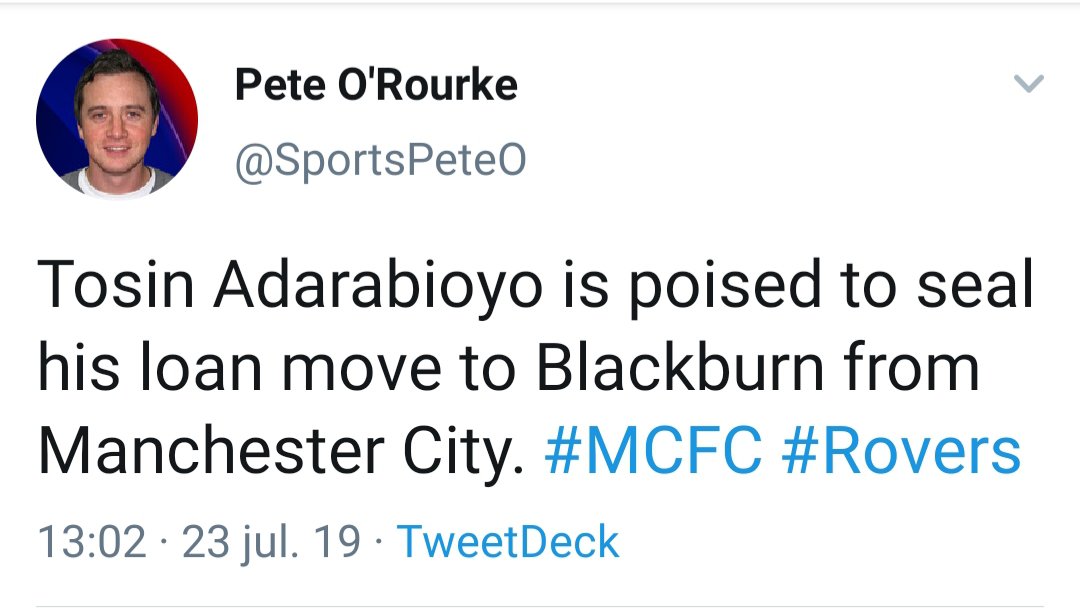This screenshot has width=1080, height=608.
Task: Open the #MCFC hashtag
Action: coord(653,452)
